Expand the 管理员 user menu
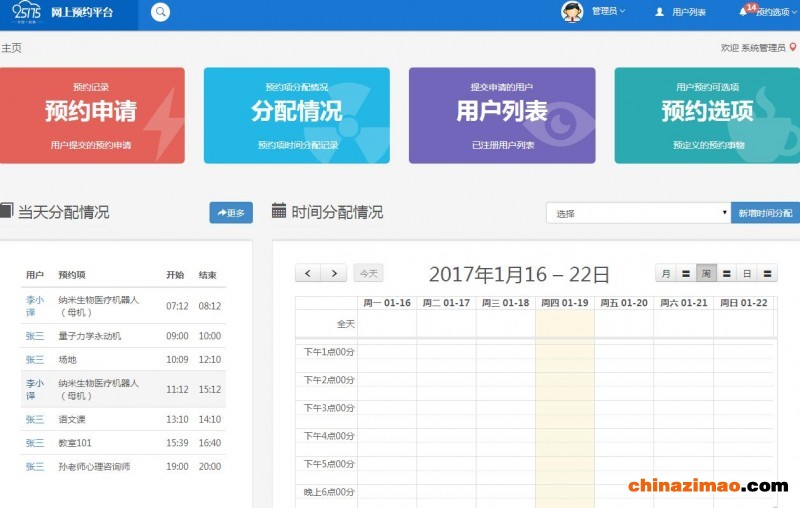The image size is (800, 508). (x=608, y=12)
